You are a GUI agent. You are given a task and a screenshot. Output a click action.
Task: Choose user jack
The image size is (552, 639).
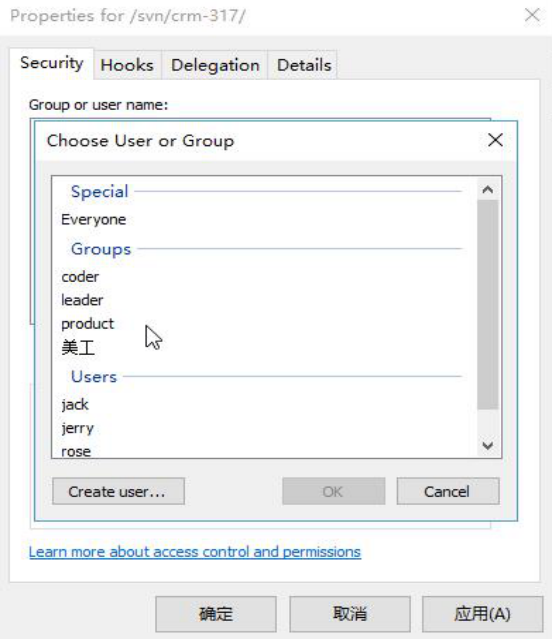coord(75,405)
